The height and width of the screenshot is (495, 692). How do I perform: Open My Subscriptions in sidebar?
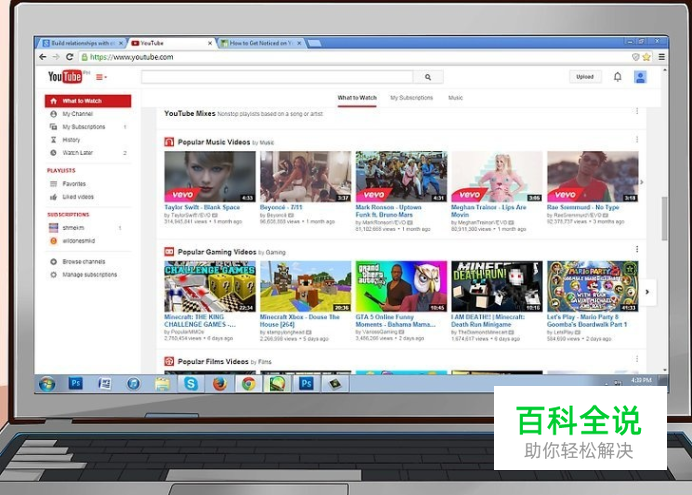point(84,127)
